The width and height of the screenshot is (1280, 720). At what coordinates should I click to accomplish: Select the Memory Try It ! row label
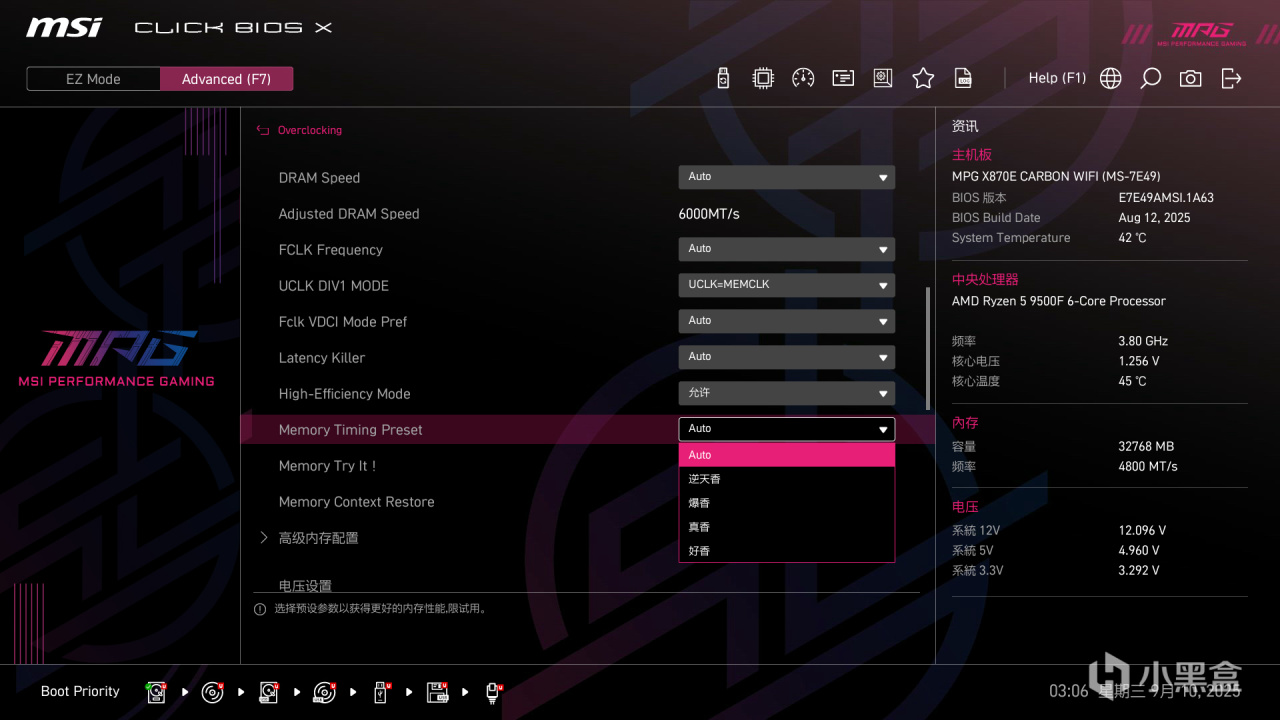(x=327, y=466)
